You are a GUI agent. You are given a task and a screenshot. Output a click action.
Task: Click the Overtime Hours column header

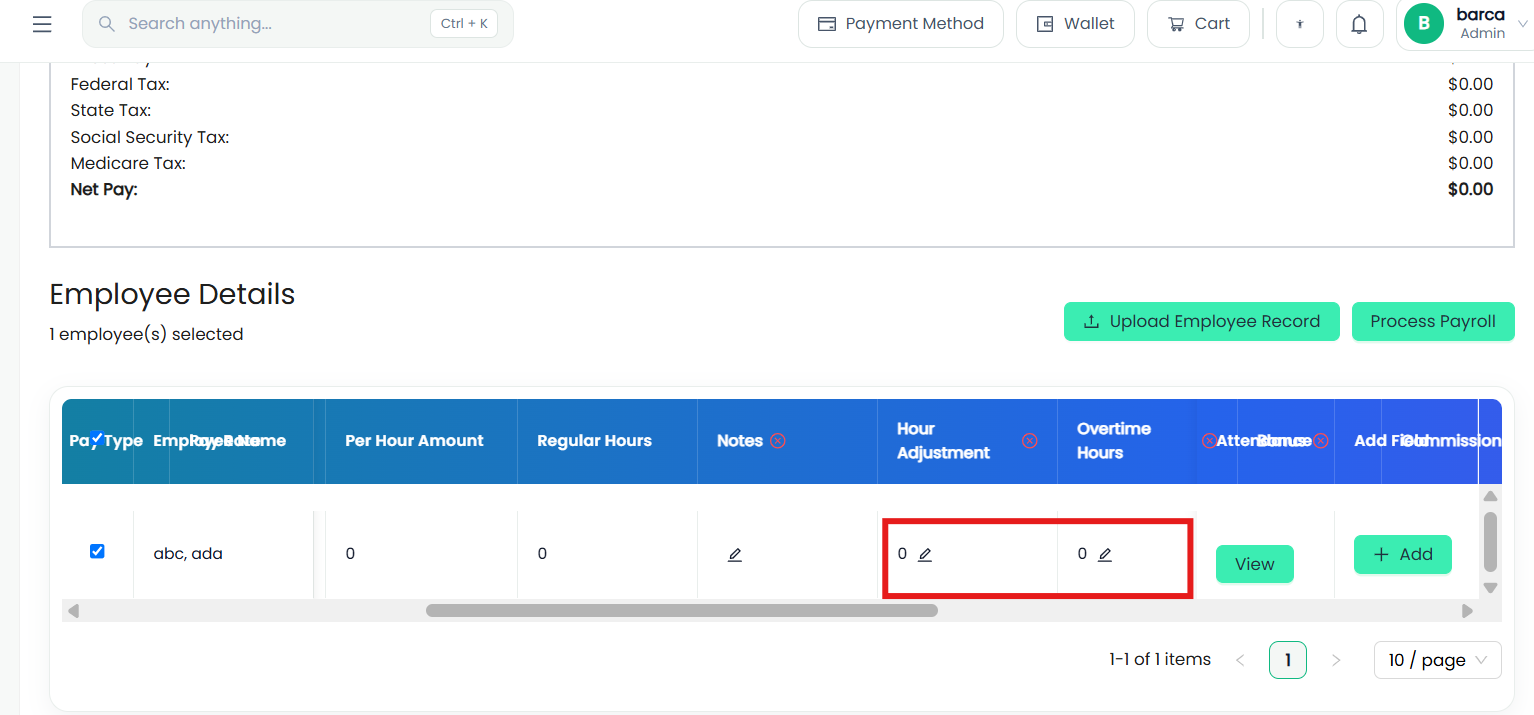pyautogui.click(x=1114, y=441)
